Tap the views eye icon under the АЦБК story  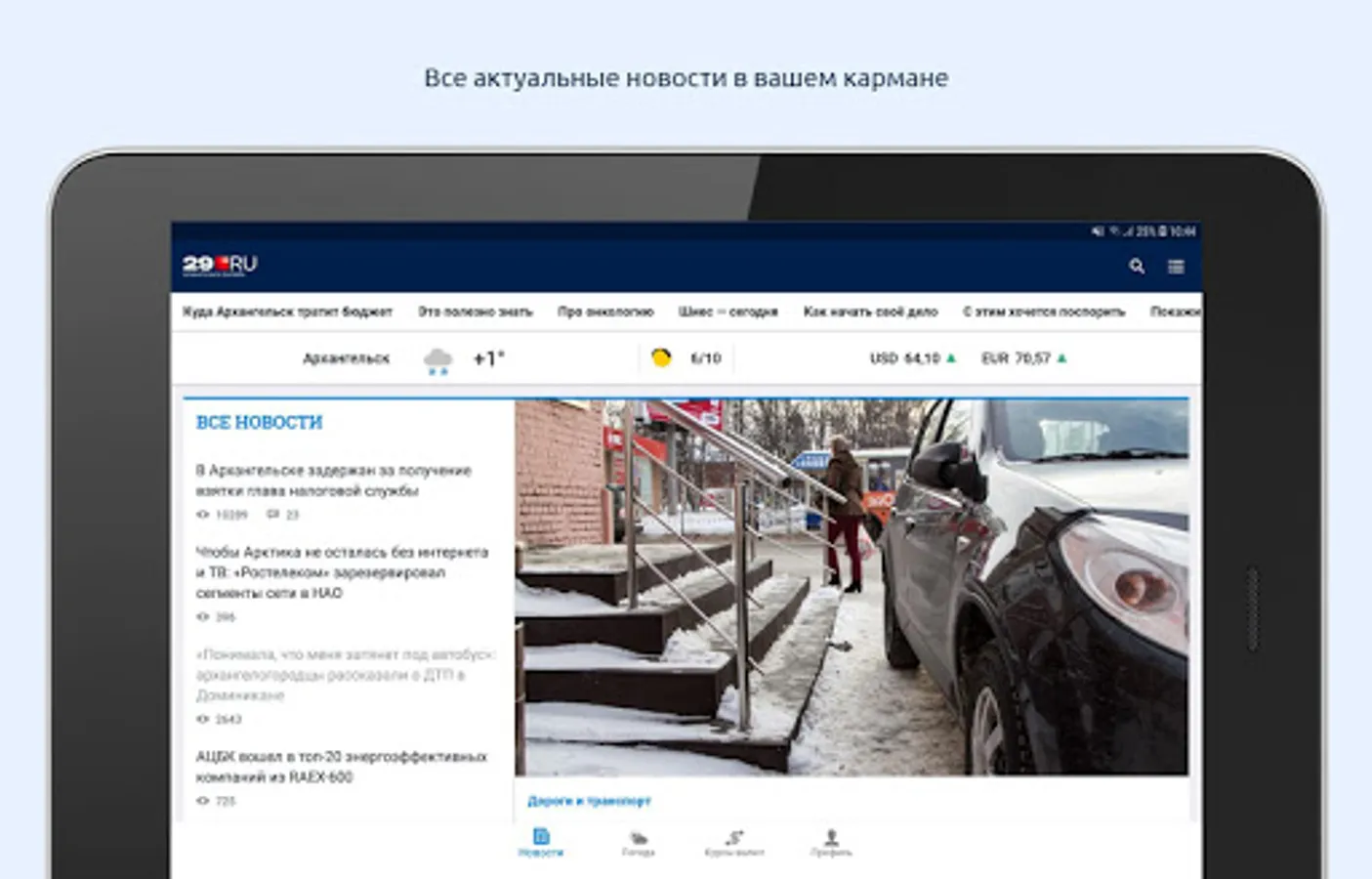203,801
